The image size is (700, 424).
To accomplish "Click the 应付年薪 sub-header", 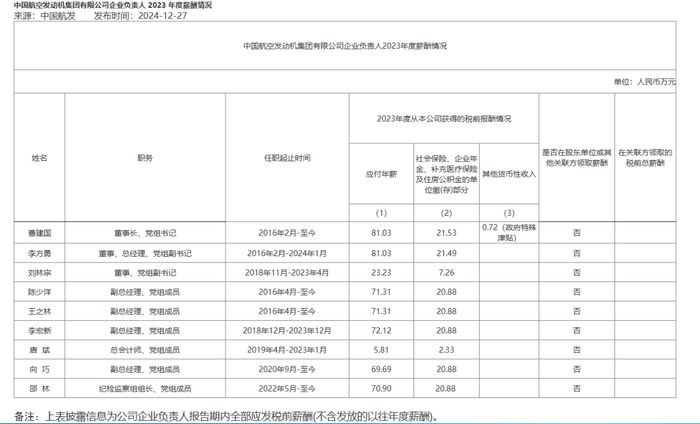I will point(381,174).
